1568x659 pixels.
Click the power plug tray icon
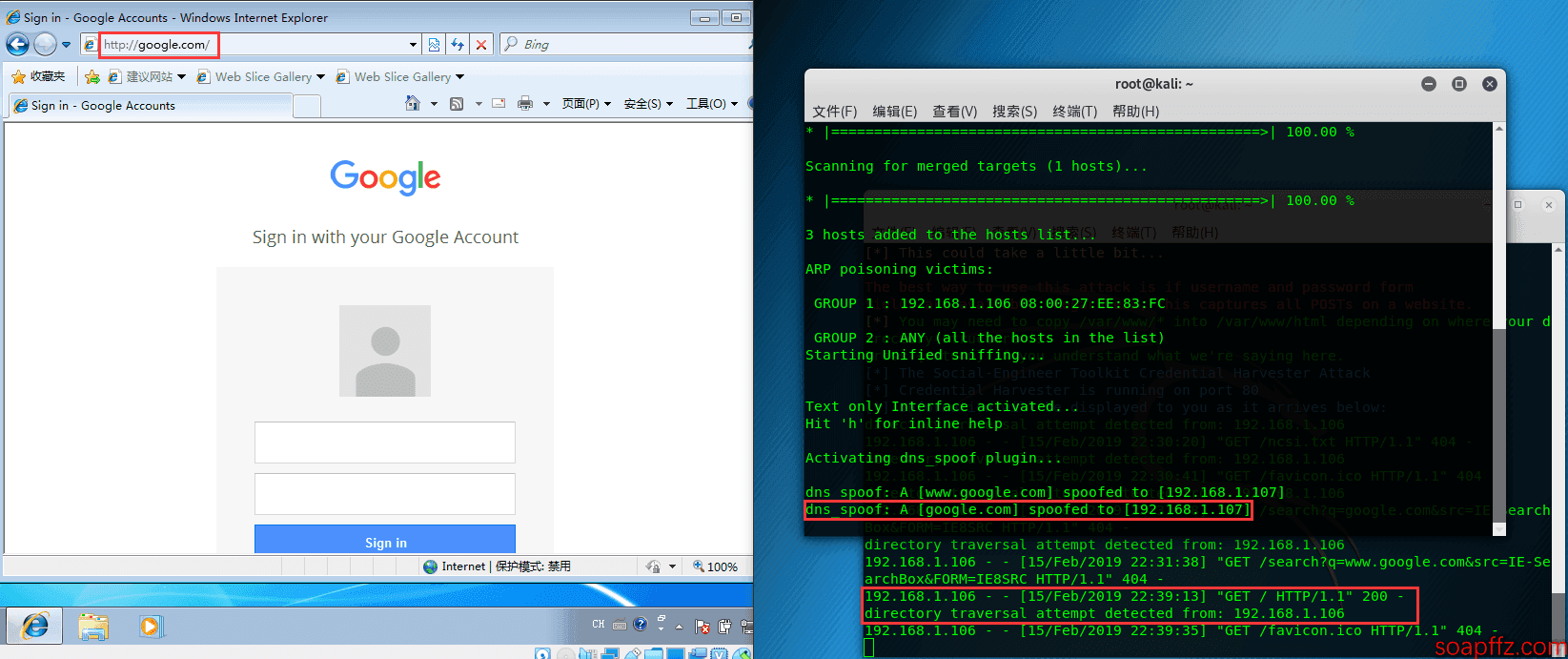coord(724,627)
